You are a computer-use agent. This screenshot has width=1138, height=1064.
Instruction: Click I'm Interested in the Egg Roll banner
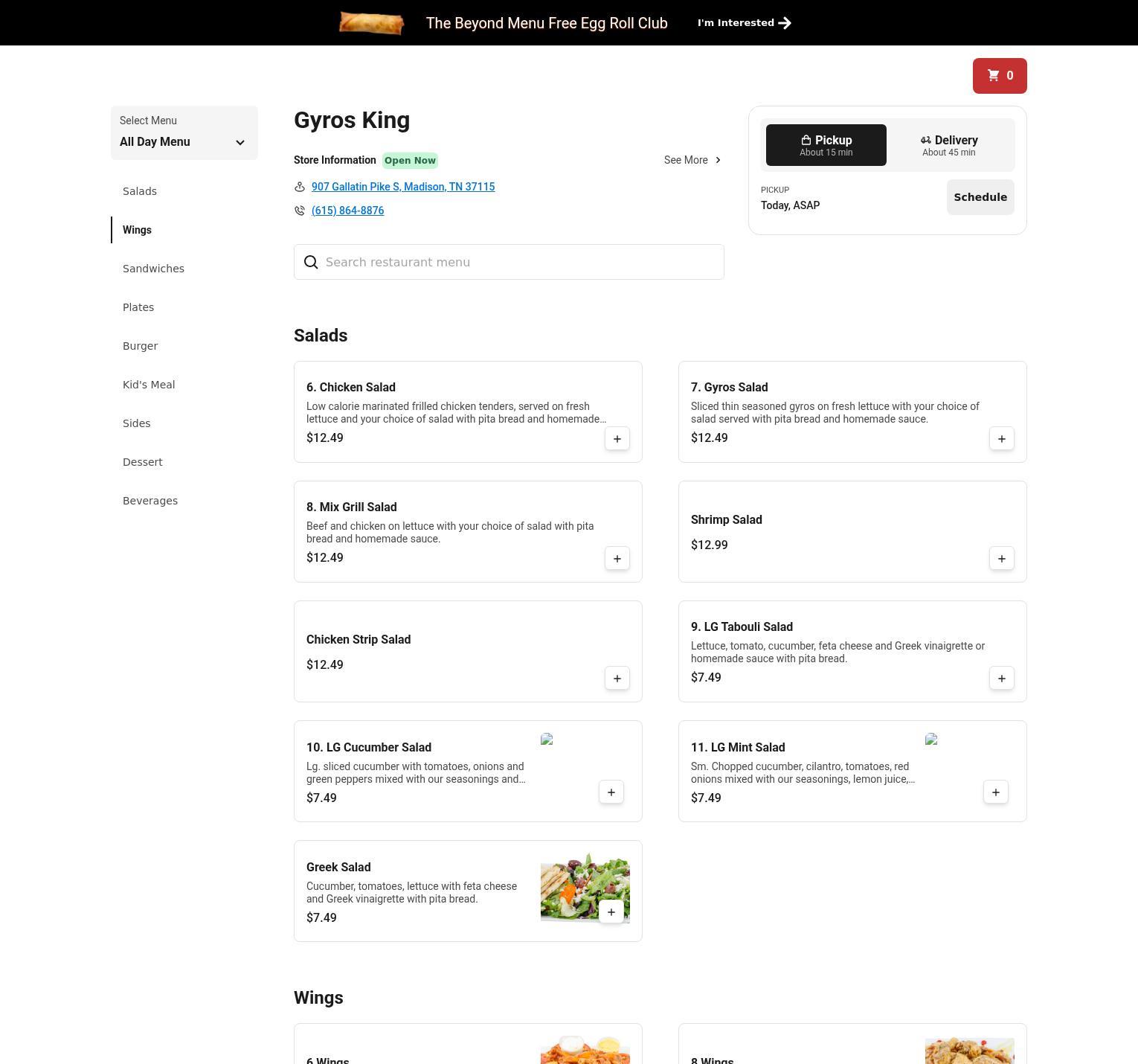[744, 23]
